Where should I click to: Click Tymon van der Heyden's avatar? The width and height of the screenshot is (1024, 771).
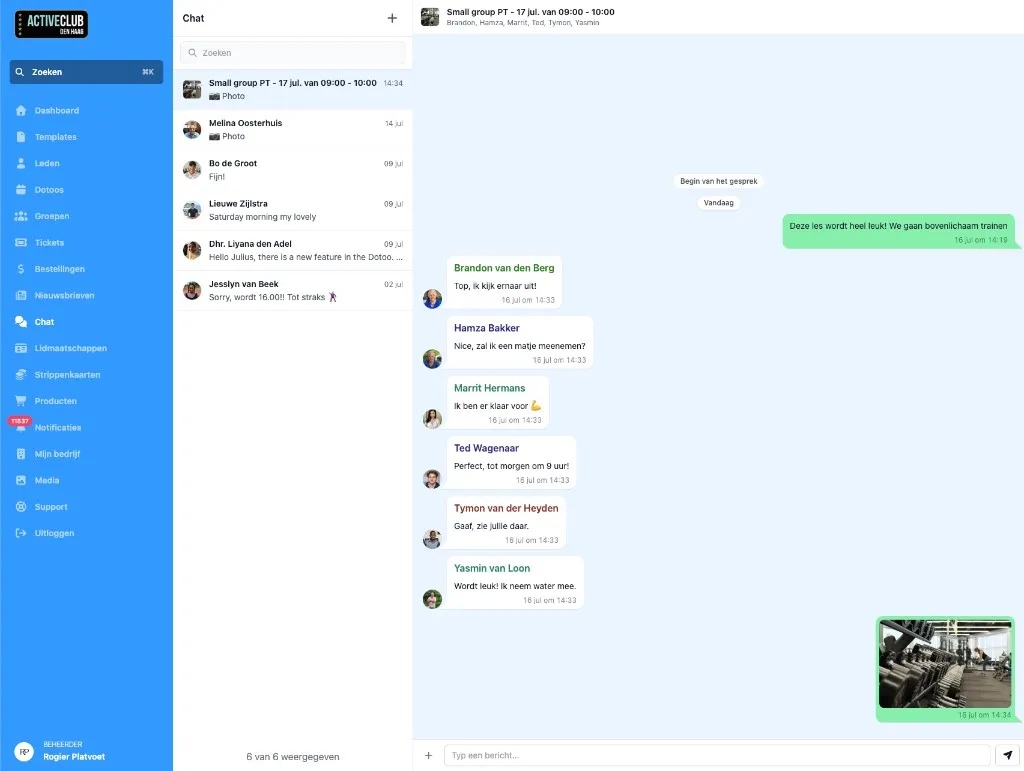coord(432,539)
